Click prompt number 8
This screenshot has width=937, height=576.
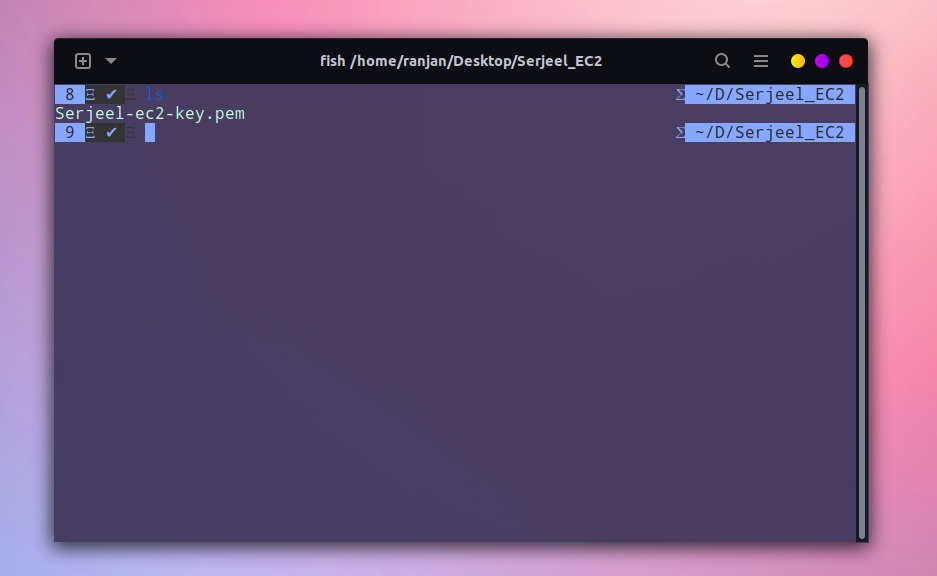70,94
